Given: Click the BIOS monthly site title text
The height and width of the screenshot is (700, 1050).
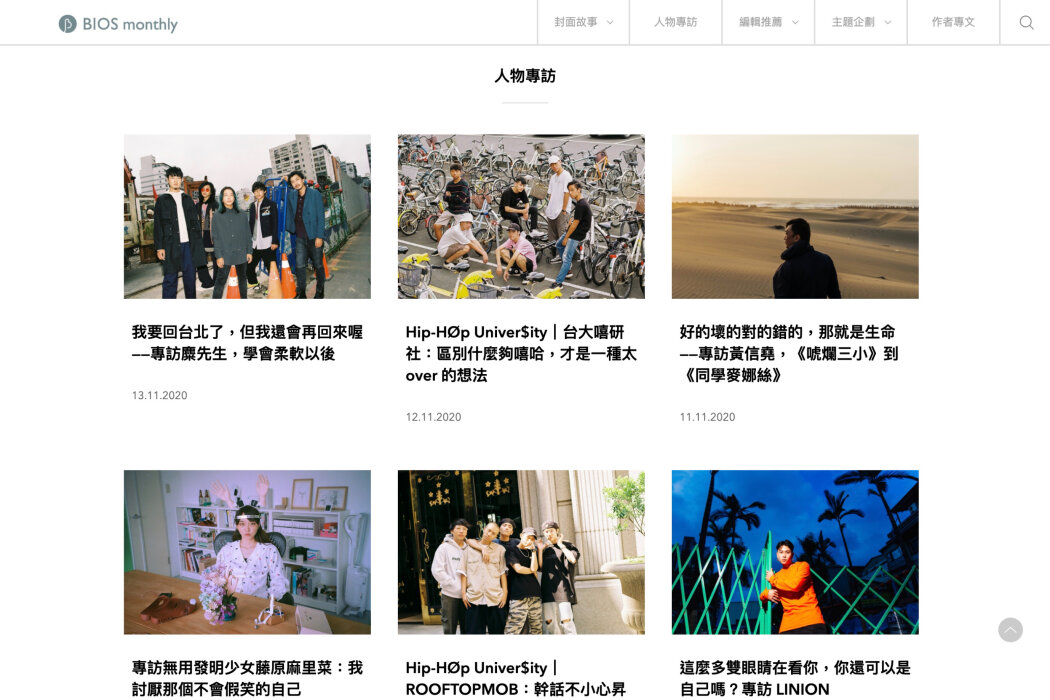Looking at the screenshot, I should (130, 24).
